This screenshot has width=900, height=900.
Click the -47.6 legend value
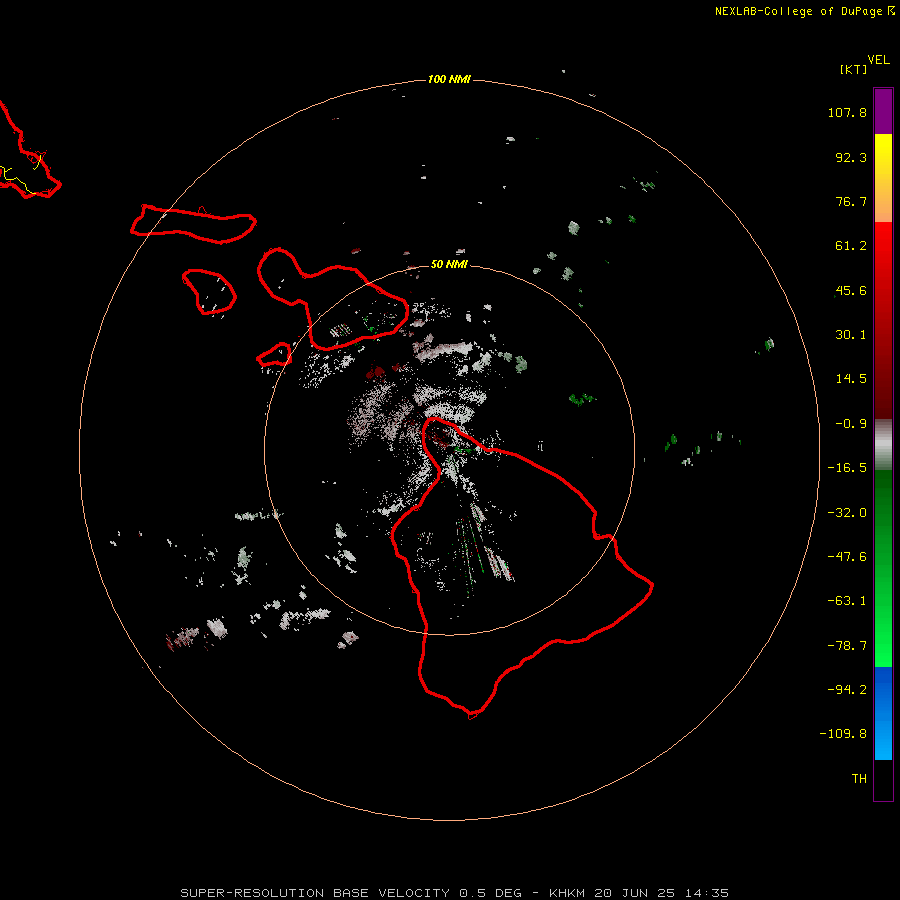point(847,557)
